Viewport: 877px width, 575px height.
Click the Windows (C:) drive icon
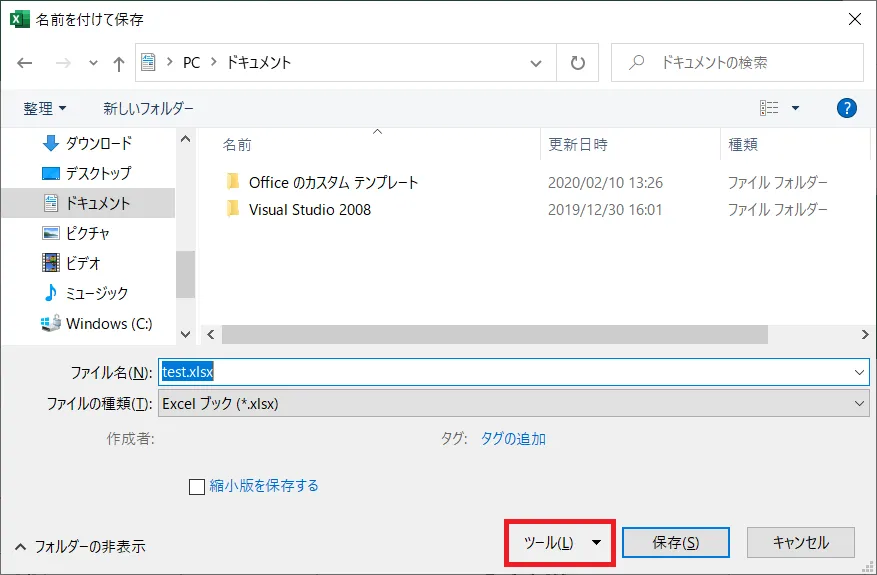[x=51, y=323]
